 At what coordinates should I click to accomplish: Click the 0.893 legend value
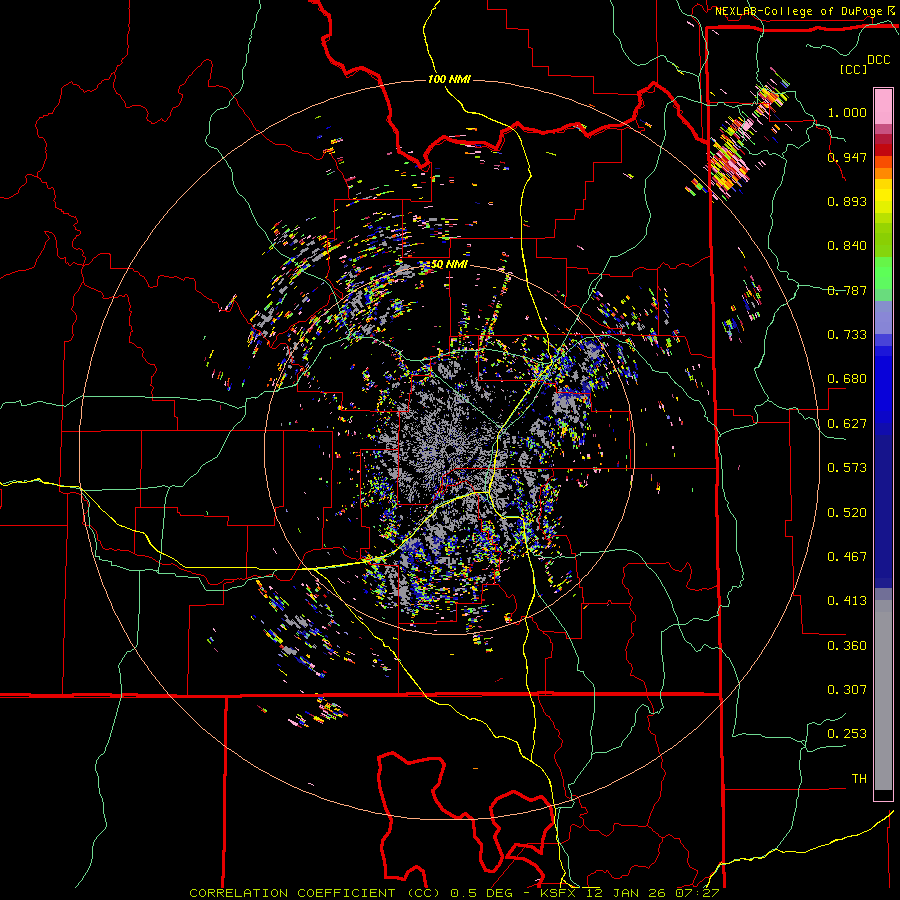point(847,201)
